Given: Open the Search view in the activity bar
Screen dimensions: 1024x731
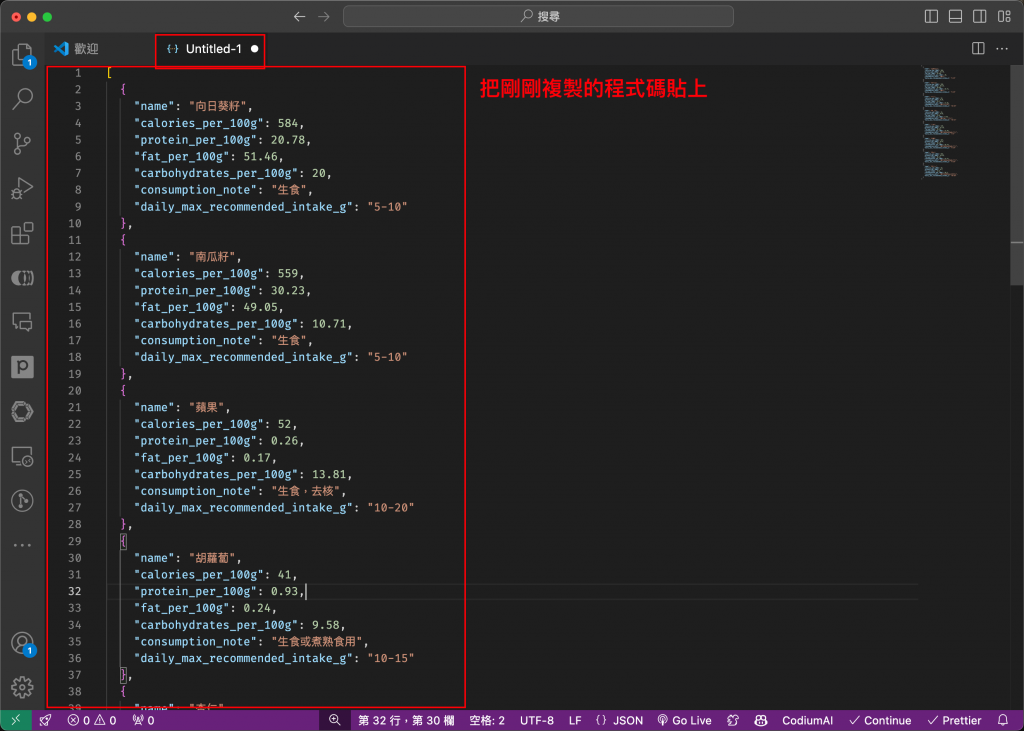Looking at the screenshot, I should point(22,99).
